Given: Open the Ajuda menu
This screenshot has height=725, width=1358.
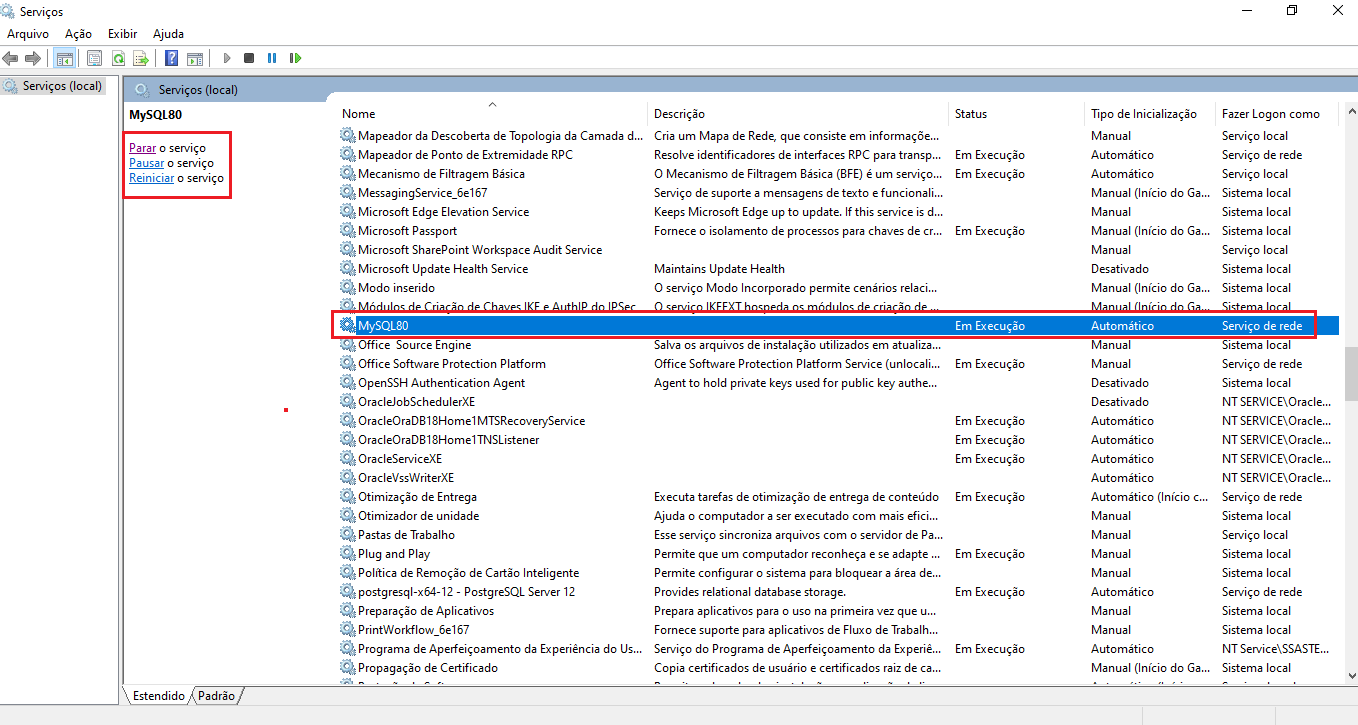Looking at the screenshot, I should click(x=168, y=34).
